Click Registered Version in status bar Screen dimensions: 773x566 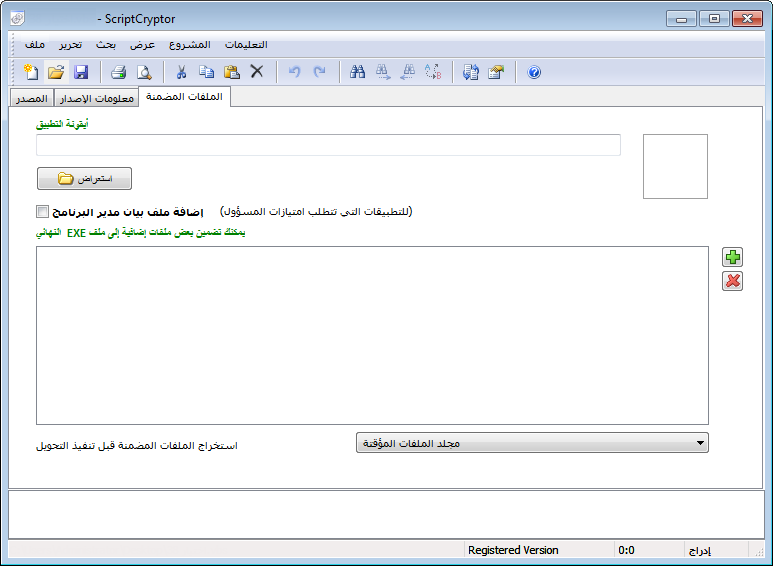(513, 550)
